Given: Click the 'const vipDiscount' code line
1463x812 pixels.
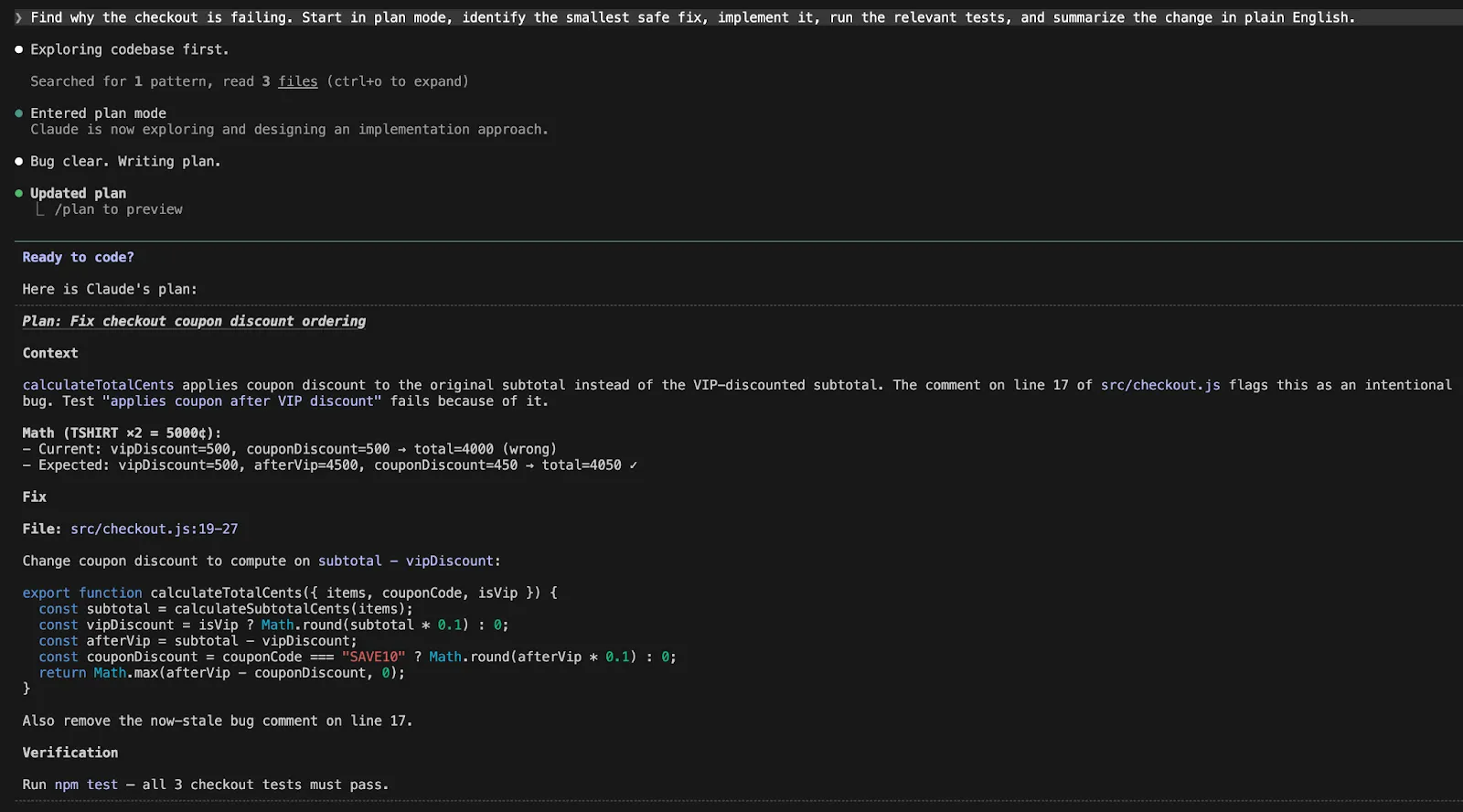Looking at the screenshot, I should [x=273, y=625].
